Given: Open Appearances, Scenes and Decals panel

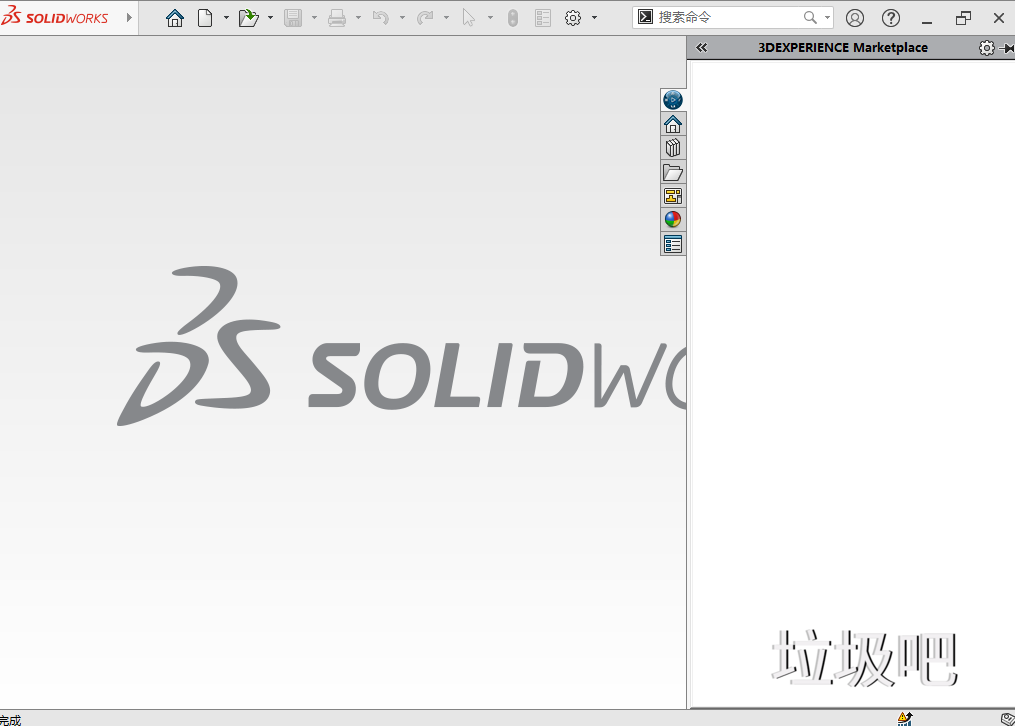Looking at the screenshot, I should (673, 219).
